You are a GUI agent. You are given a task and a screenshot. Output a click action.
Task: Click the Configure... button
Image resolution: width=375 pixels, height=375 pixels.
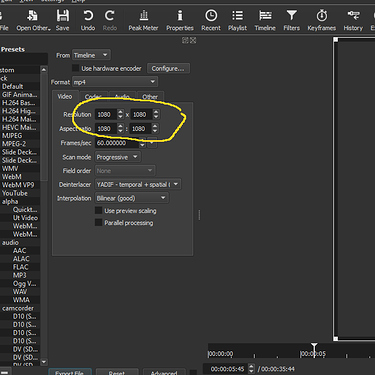click(x=168, y=68)
